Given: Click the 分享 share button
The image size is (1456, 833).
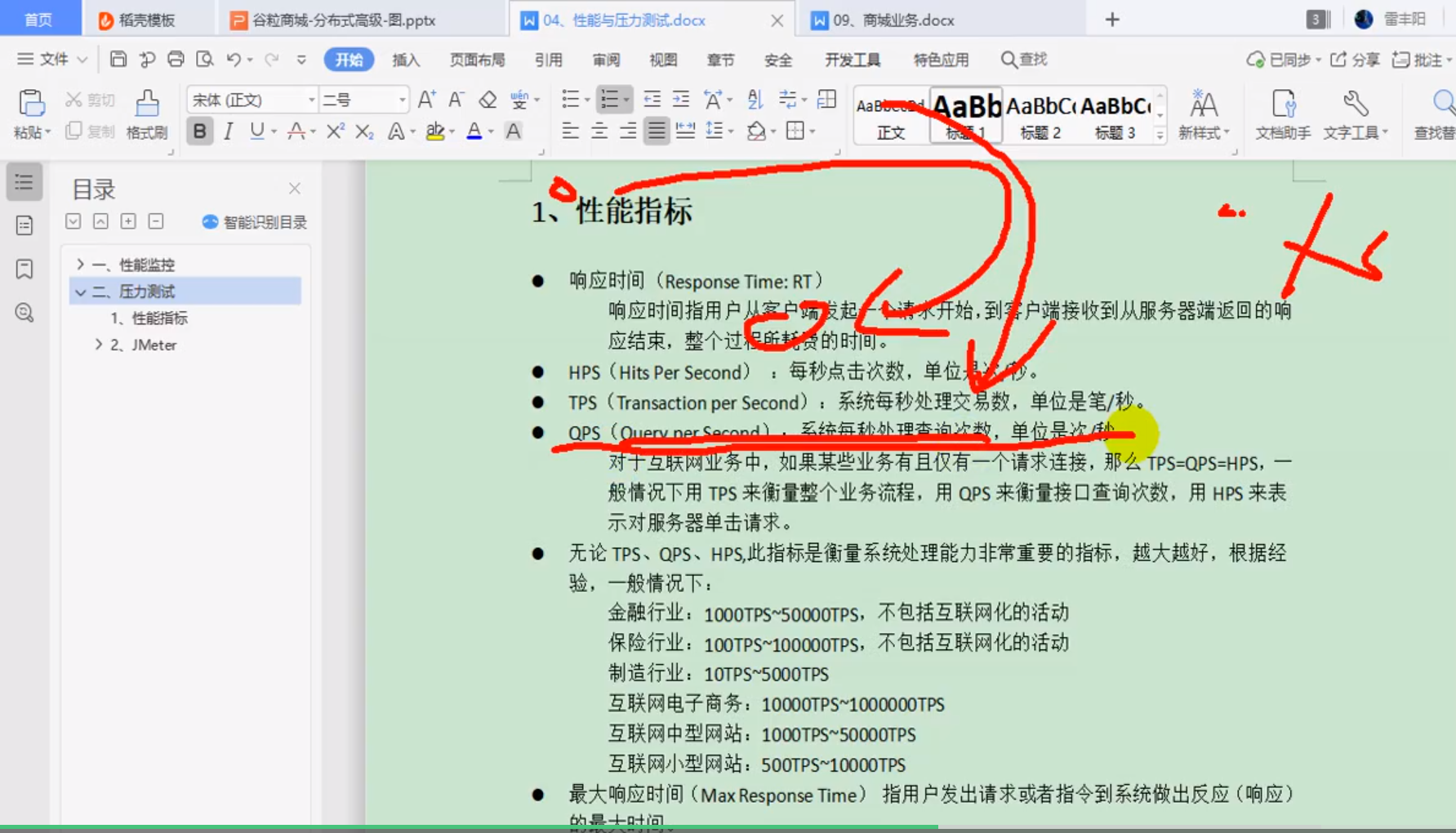Looking at the screenshot, I should [x=1356, y=60].
